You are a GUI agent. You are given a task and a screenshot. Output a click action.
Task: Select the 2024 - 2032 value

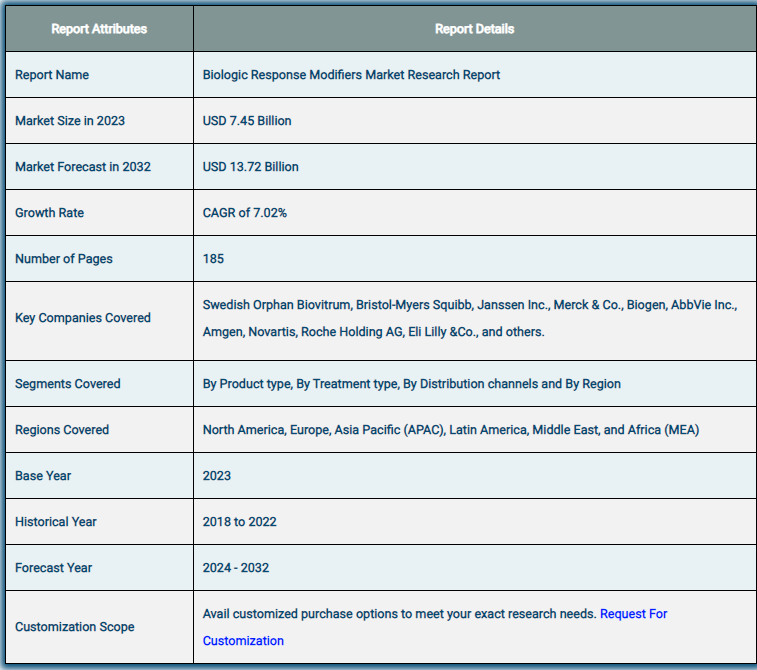tap(236, 568)
